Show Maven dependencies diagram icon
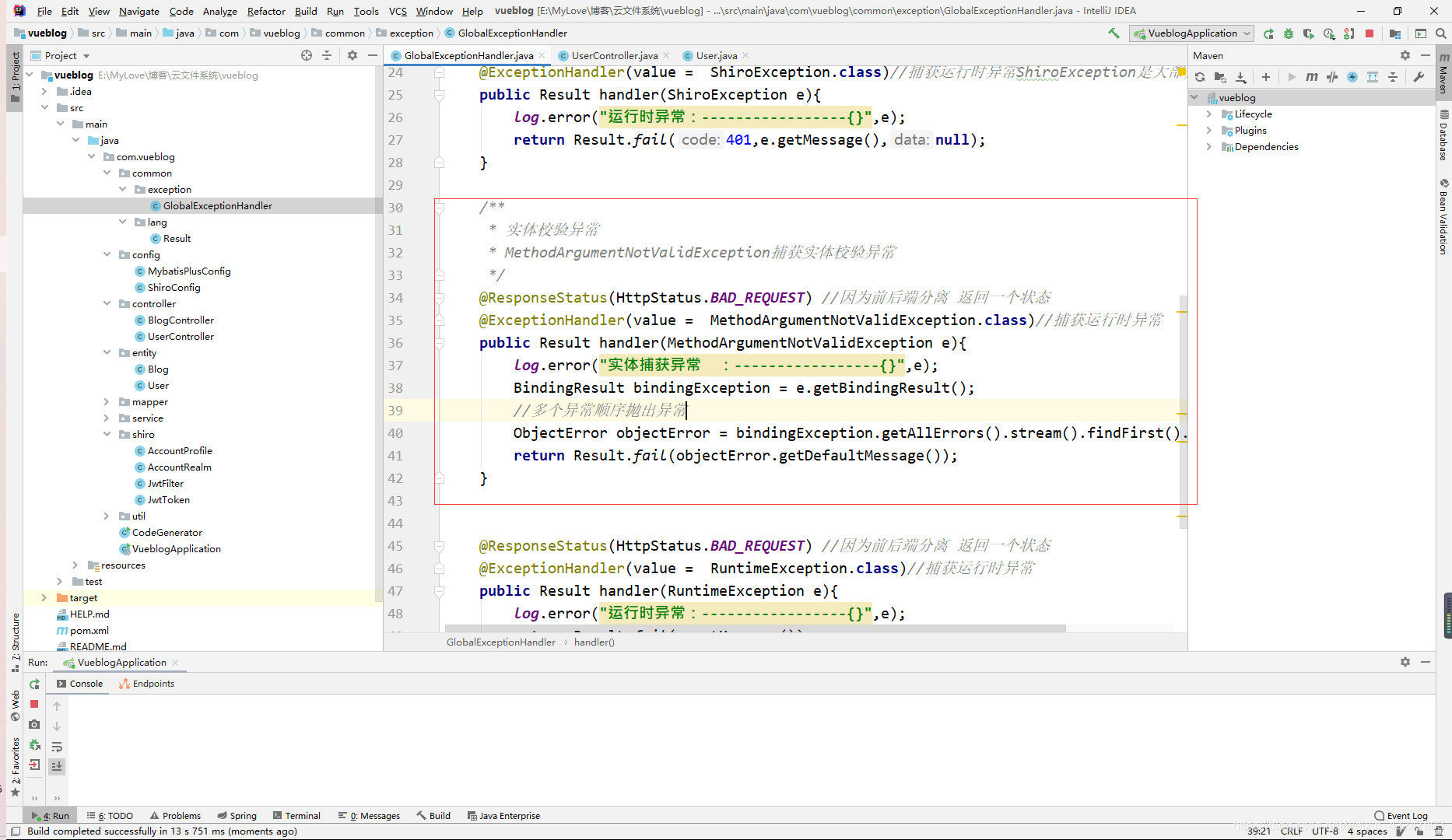Image resolution: width=1452 pixels, height=840 pixels. point(1373,77)
